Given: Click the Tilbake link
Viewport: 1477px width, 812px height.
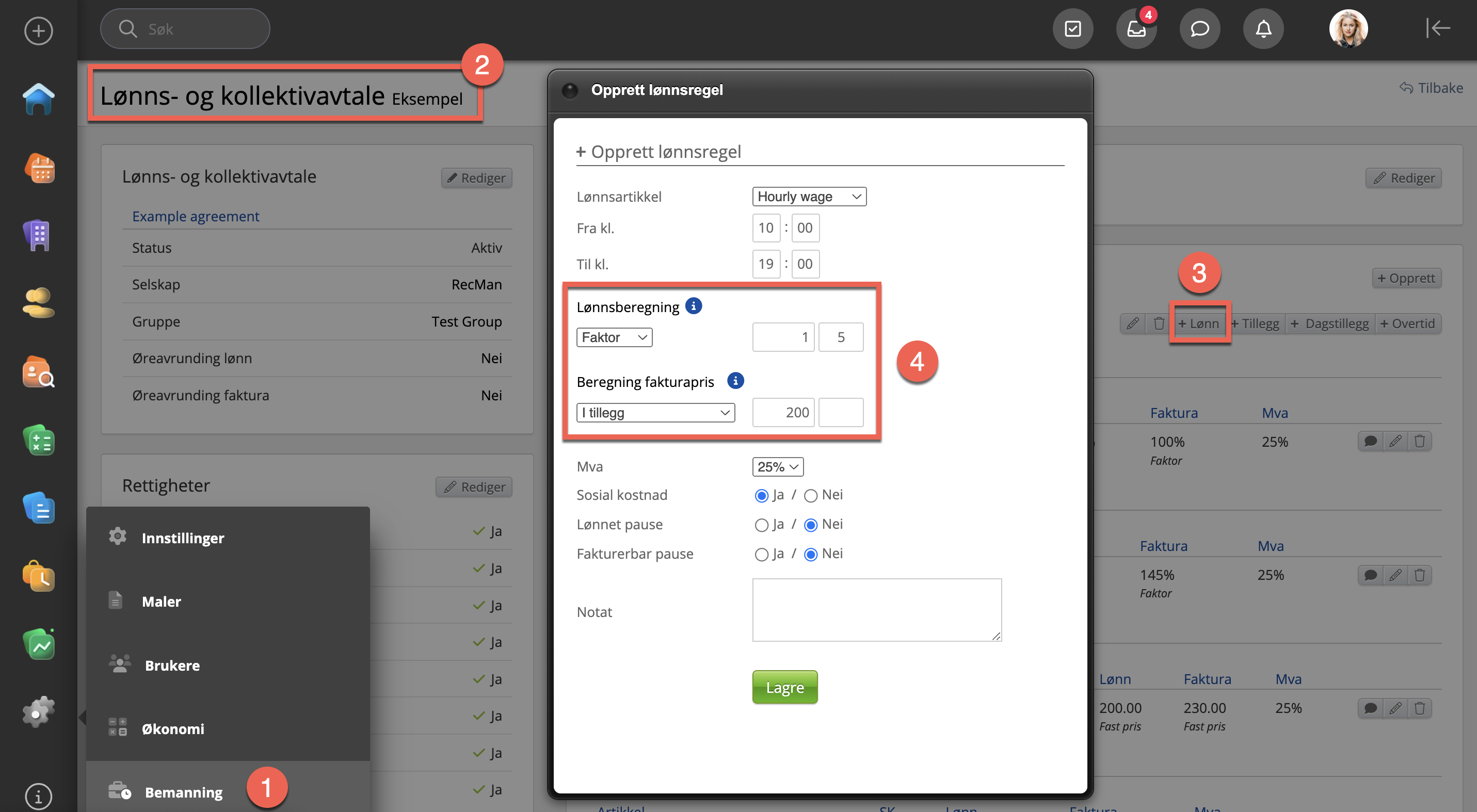Looking at the screenshot, I should coord(1432,88).
